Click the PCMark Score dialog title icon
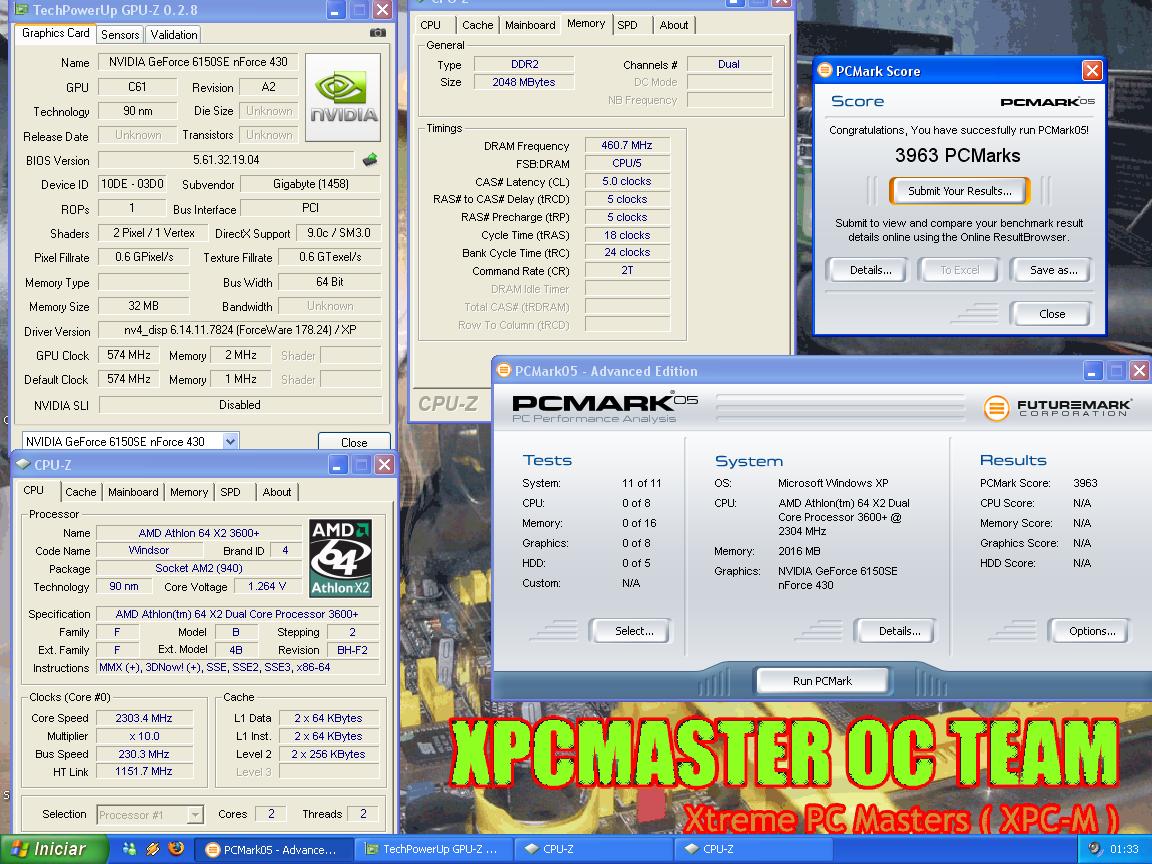This screenshot has height=864, width=1152. 825,71
